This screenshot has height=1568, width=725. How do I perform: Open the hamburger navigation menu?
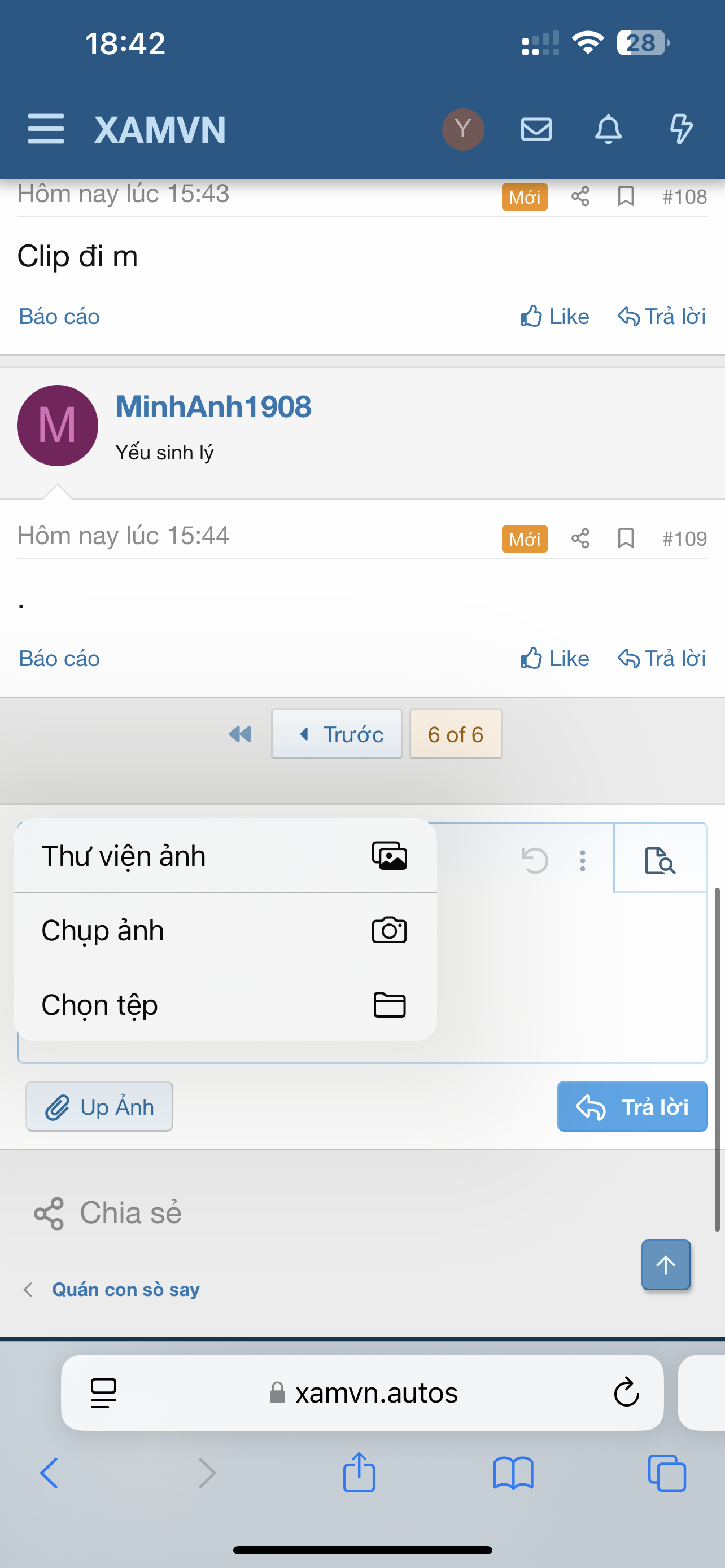46,129
